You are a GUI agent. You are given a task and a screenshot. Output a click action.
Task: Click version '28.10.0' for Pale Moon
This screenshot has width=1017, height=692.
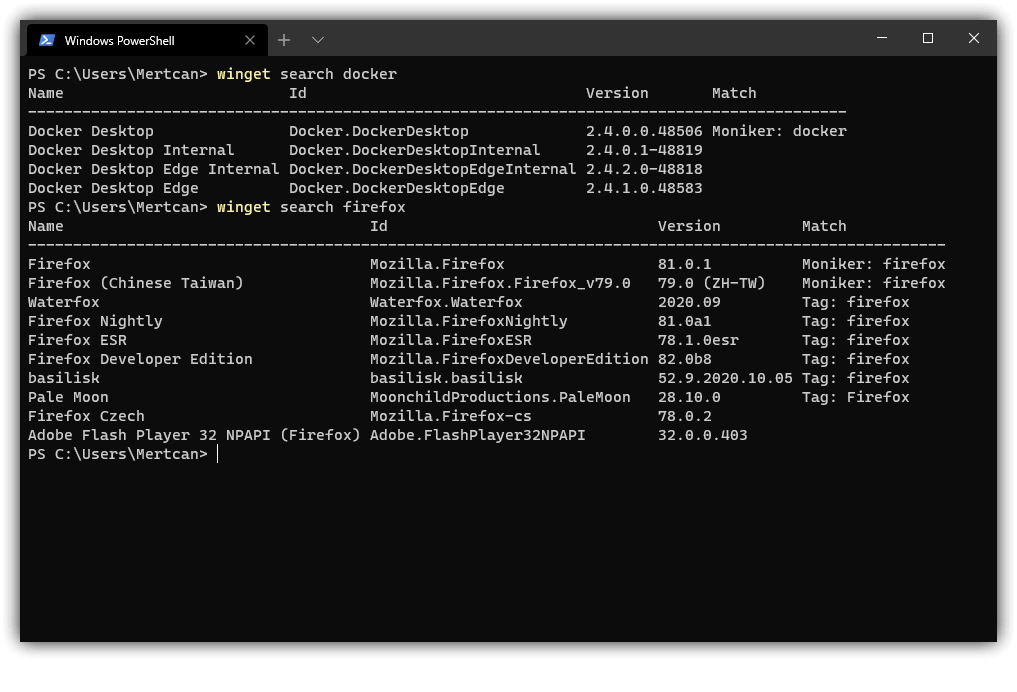click(x=689, y=397)
